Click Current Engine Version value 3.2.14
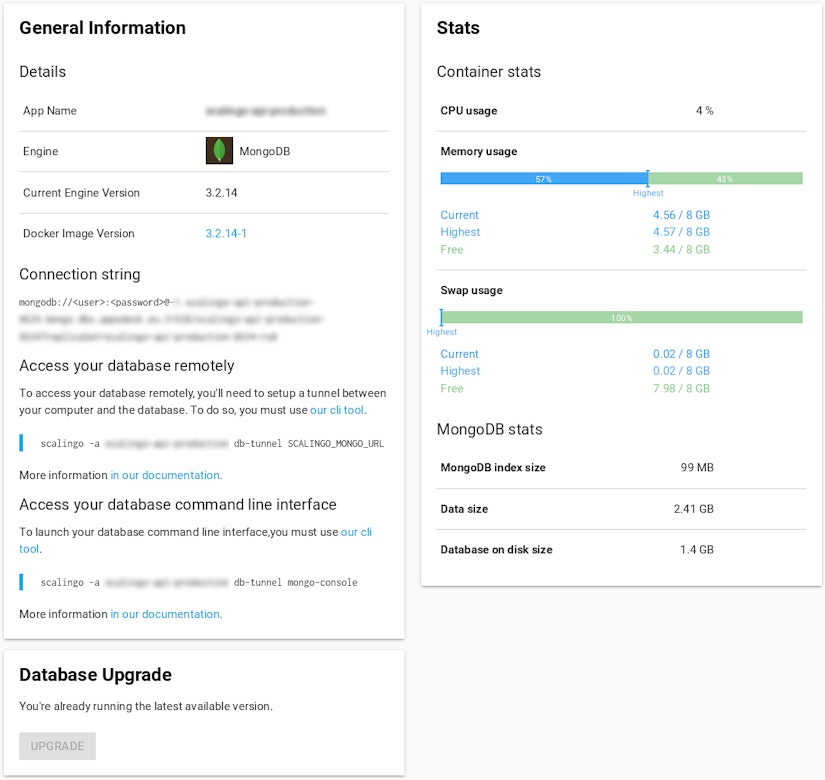This screenshot has width=825, height=780. click(221, 193)
